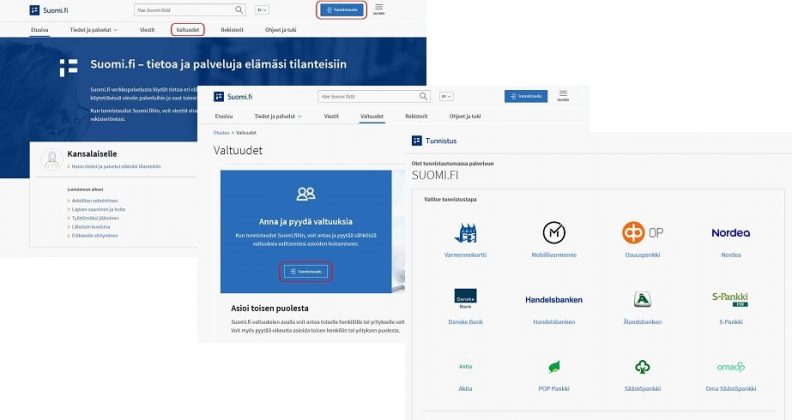Viewport: 792px width, 420px height.
Task: Click the Varmennekortti text label
Action: click(465, 255)
